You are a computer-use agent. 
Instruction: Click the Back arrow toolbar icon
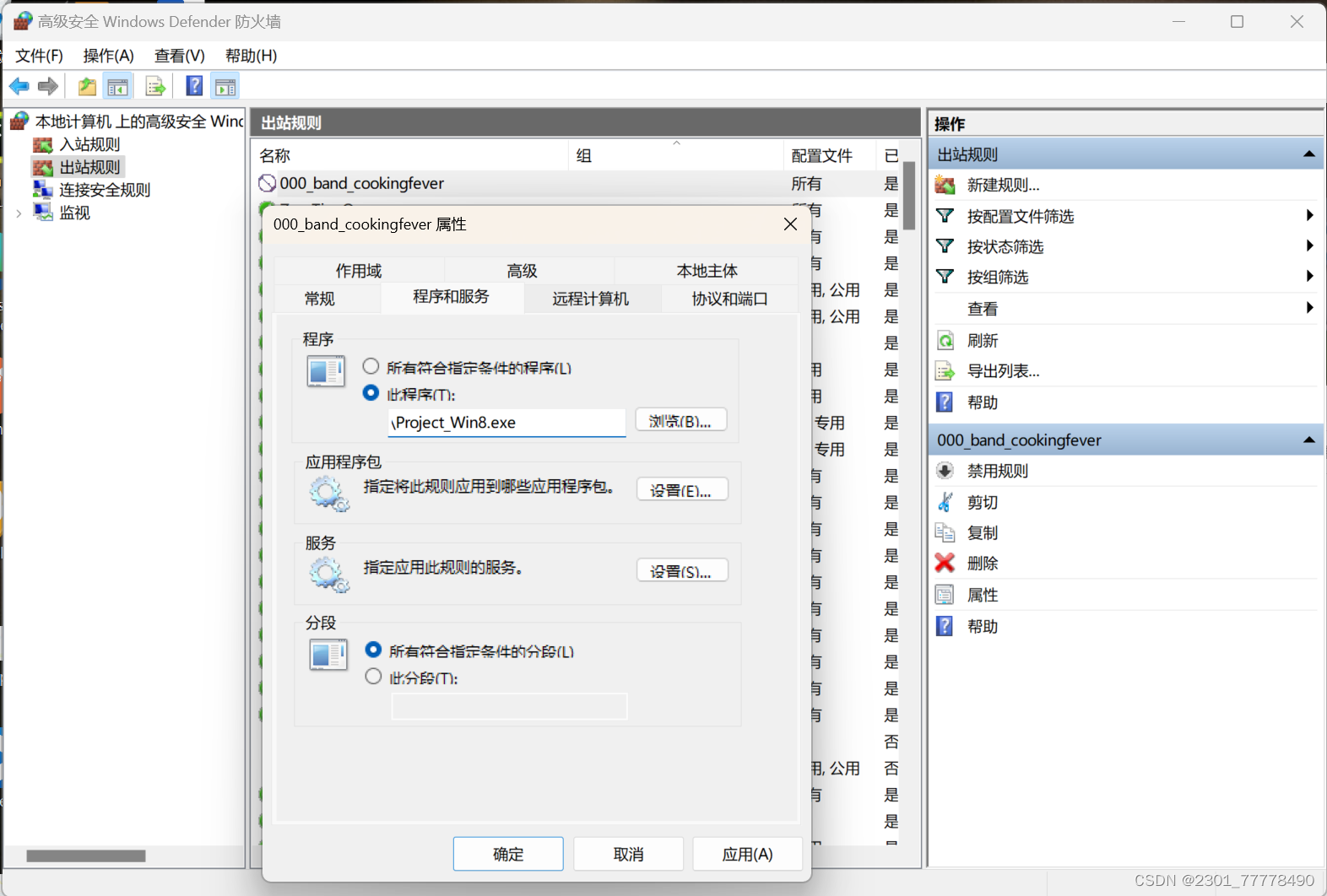19,86
